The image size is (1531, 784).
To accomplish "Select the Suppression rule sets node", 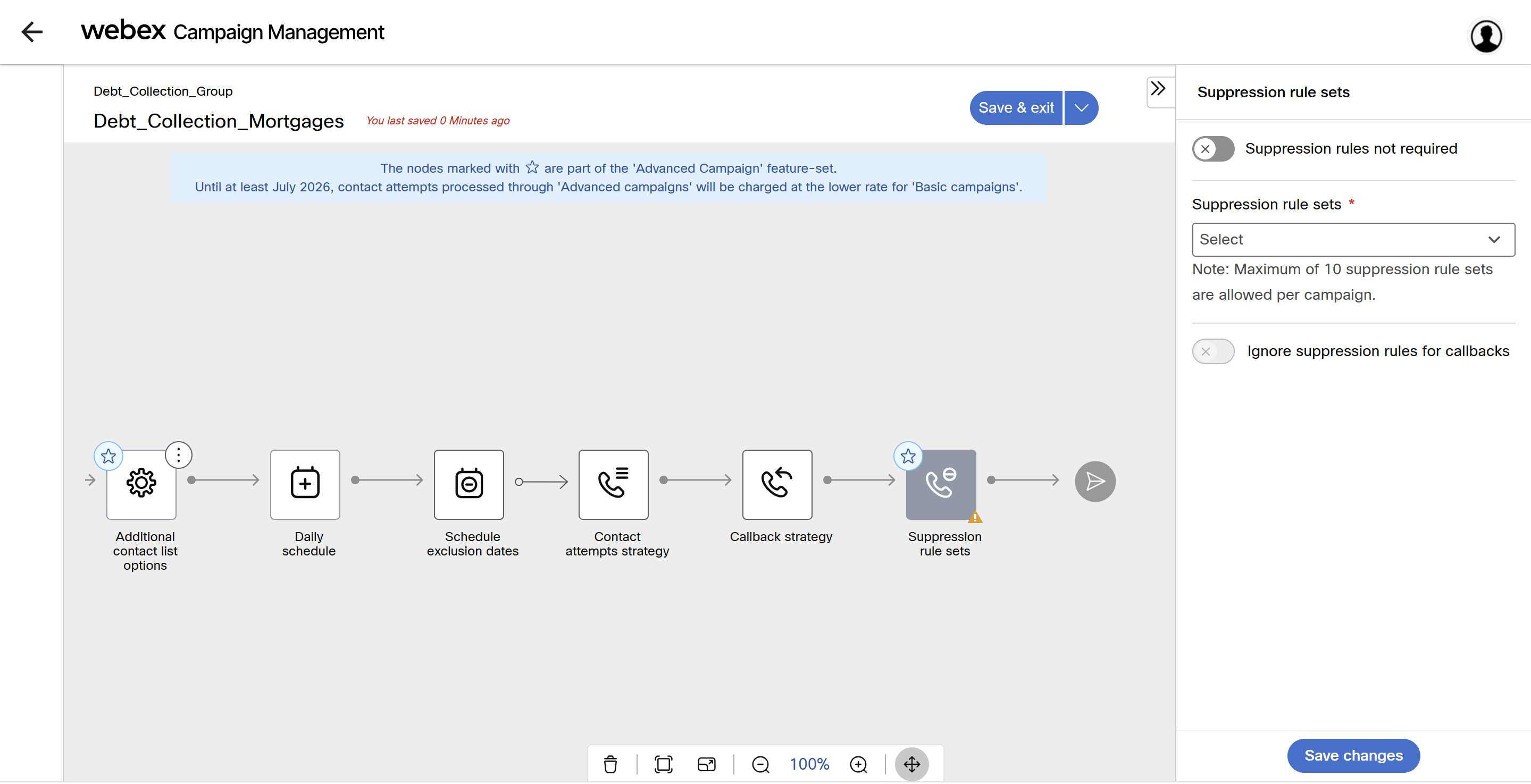I will [940, 484].
